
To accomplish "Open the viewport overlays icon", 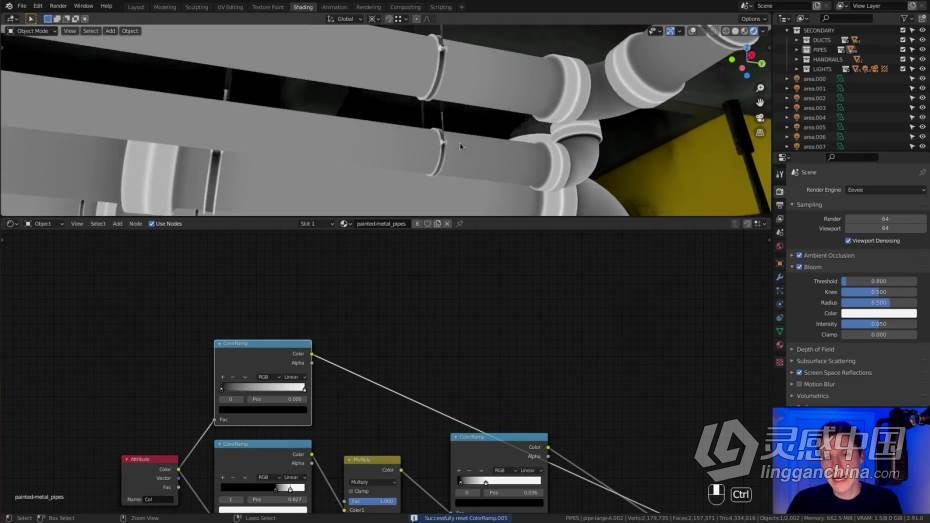I will (692, 31).
